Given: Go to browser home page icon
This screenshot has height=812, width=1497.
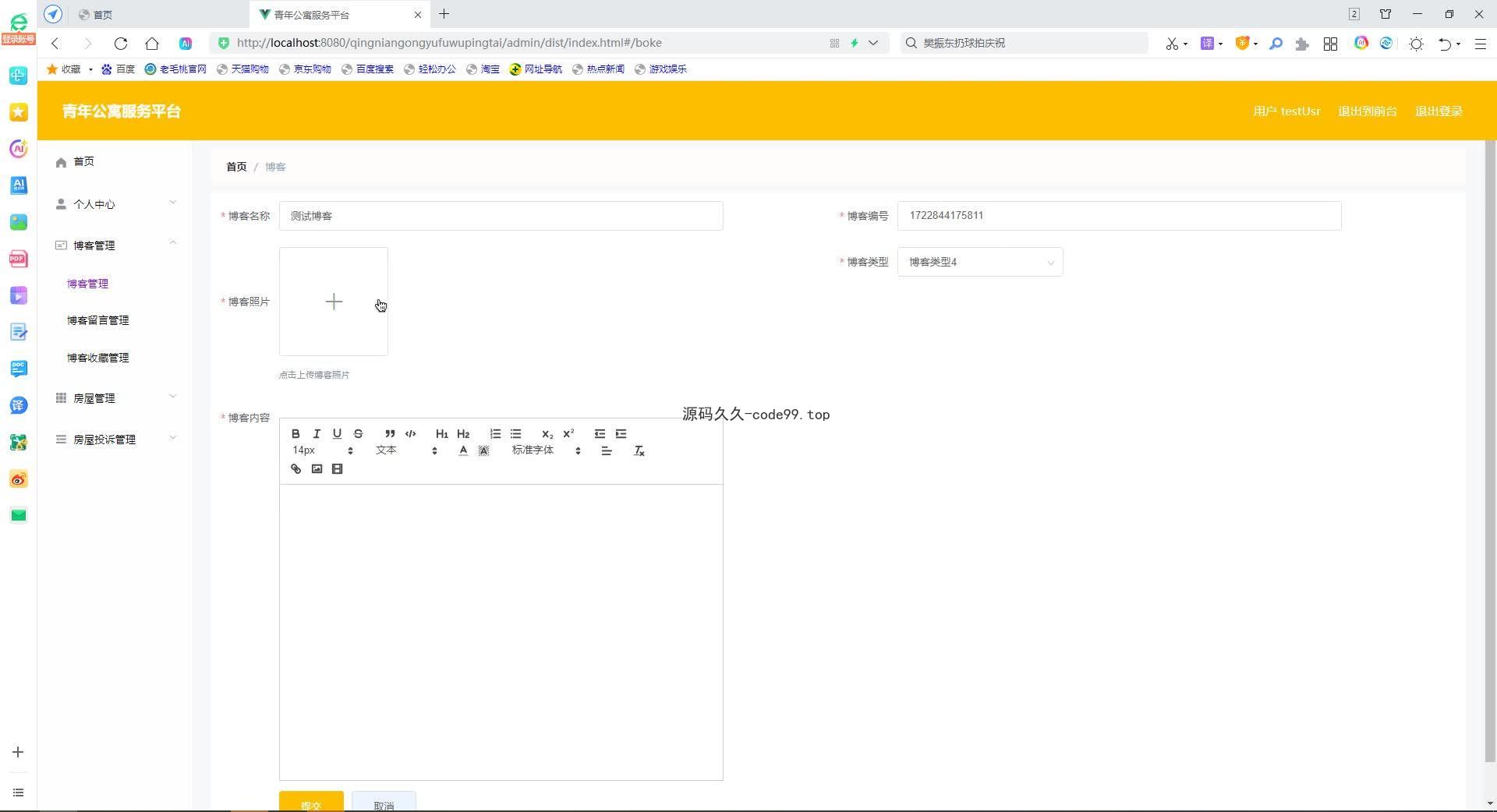Looking at the screenshot, I should pos(152,44).
